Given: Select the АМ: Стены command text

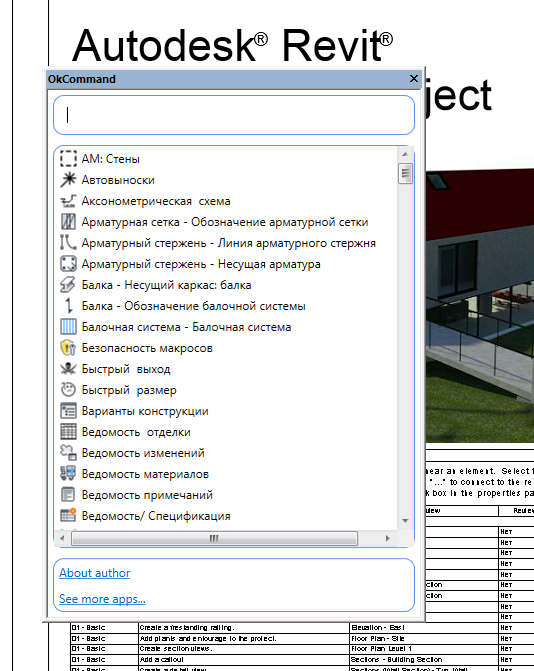Looking at the screenshot, I should (x=110, y=159).
